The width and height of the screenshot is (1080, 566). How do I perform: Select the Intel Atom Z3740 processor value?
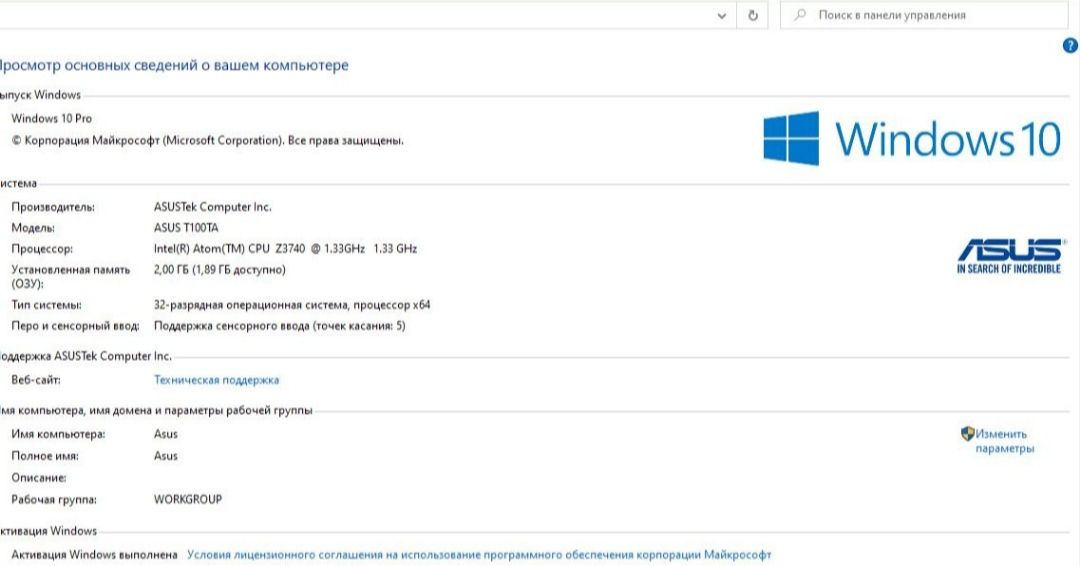coord(285,249)
